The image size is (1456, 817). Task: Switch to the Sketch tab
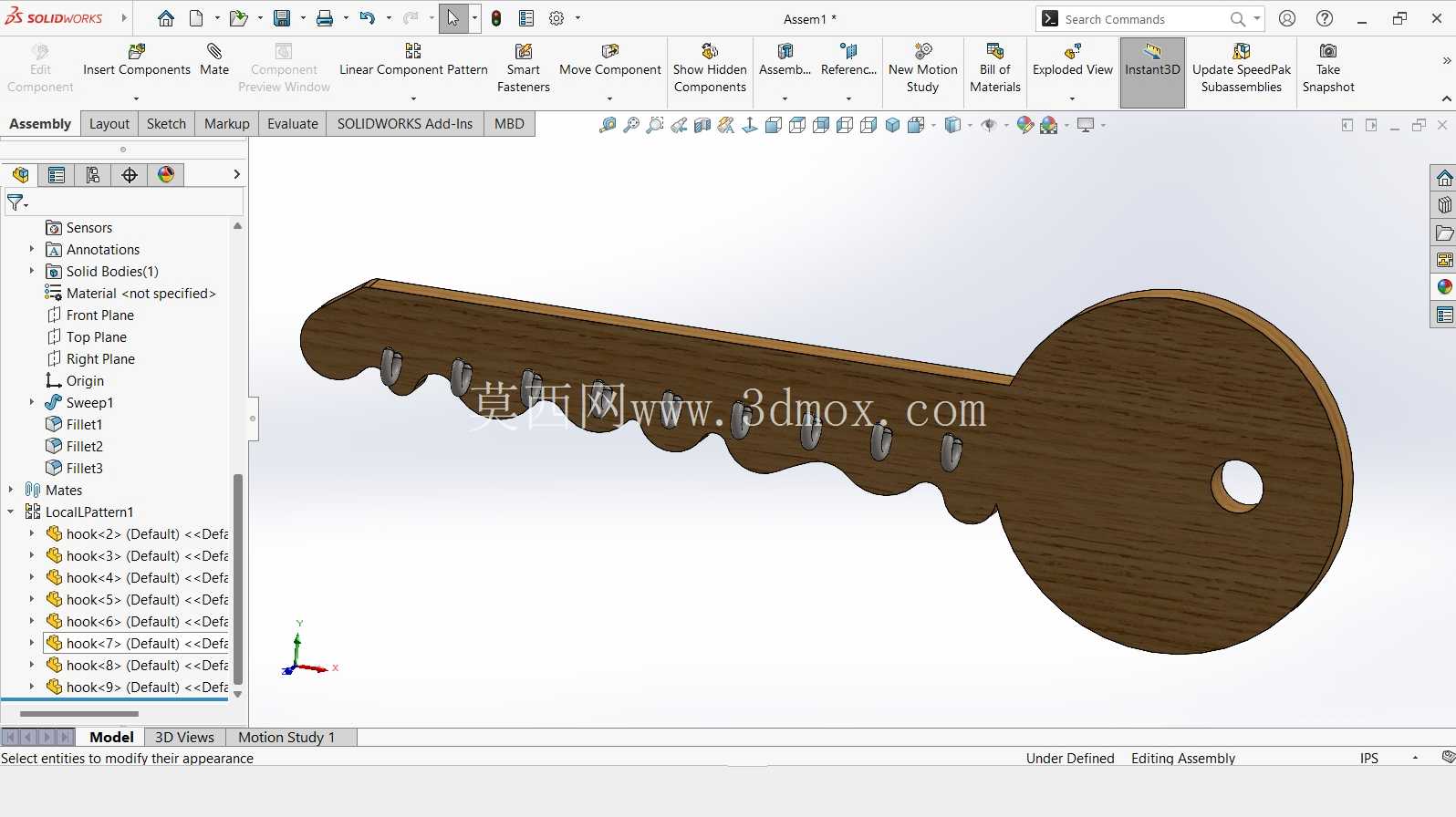[166, 124]
